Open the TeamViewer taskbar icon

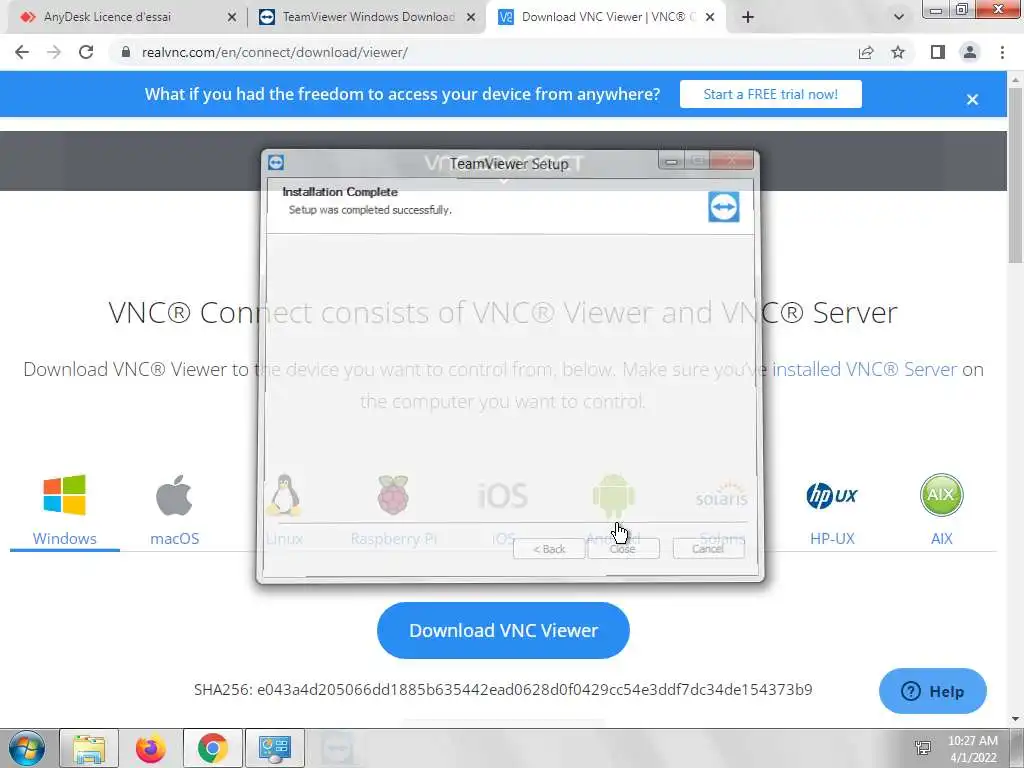point(337,748)
